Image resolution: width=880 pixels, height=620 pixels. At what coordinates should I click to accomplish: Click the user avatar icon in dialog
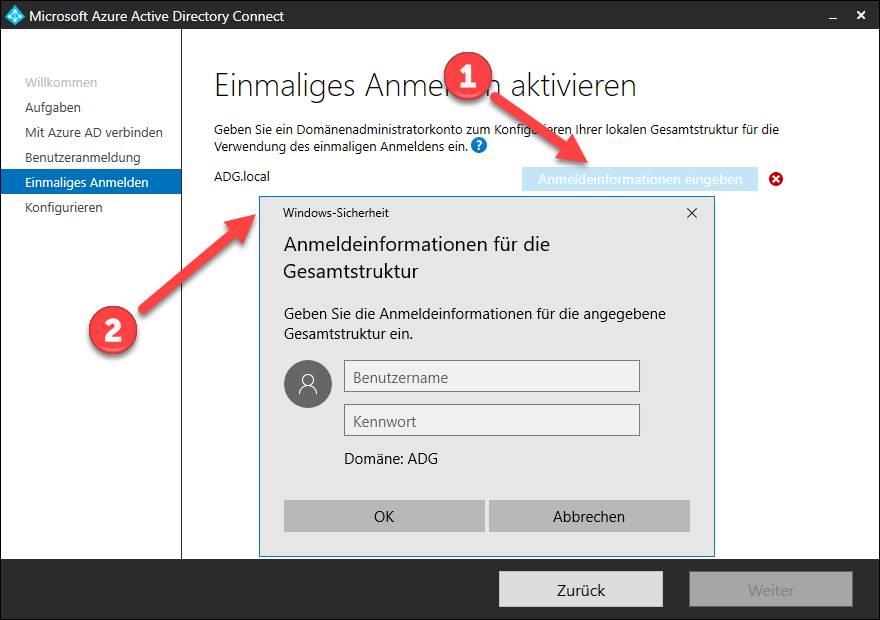point(308,384)
